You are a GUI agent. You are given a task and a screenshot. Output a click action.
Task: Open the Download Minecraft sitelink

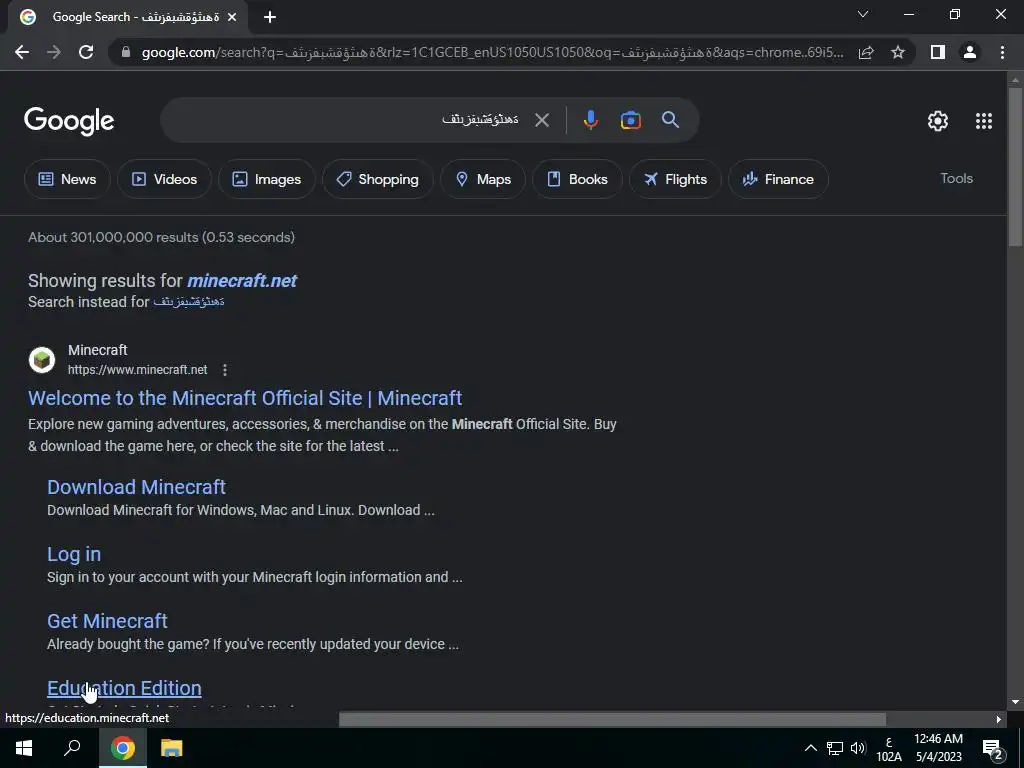(136, 487)
